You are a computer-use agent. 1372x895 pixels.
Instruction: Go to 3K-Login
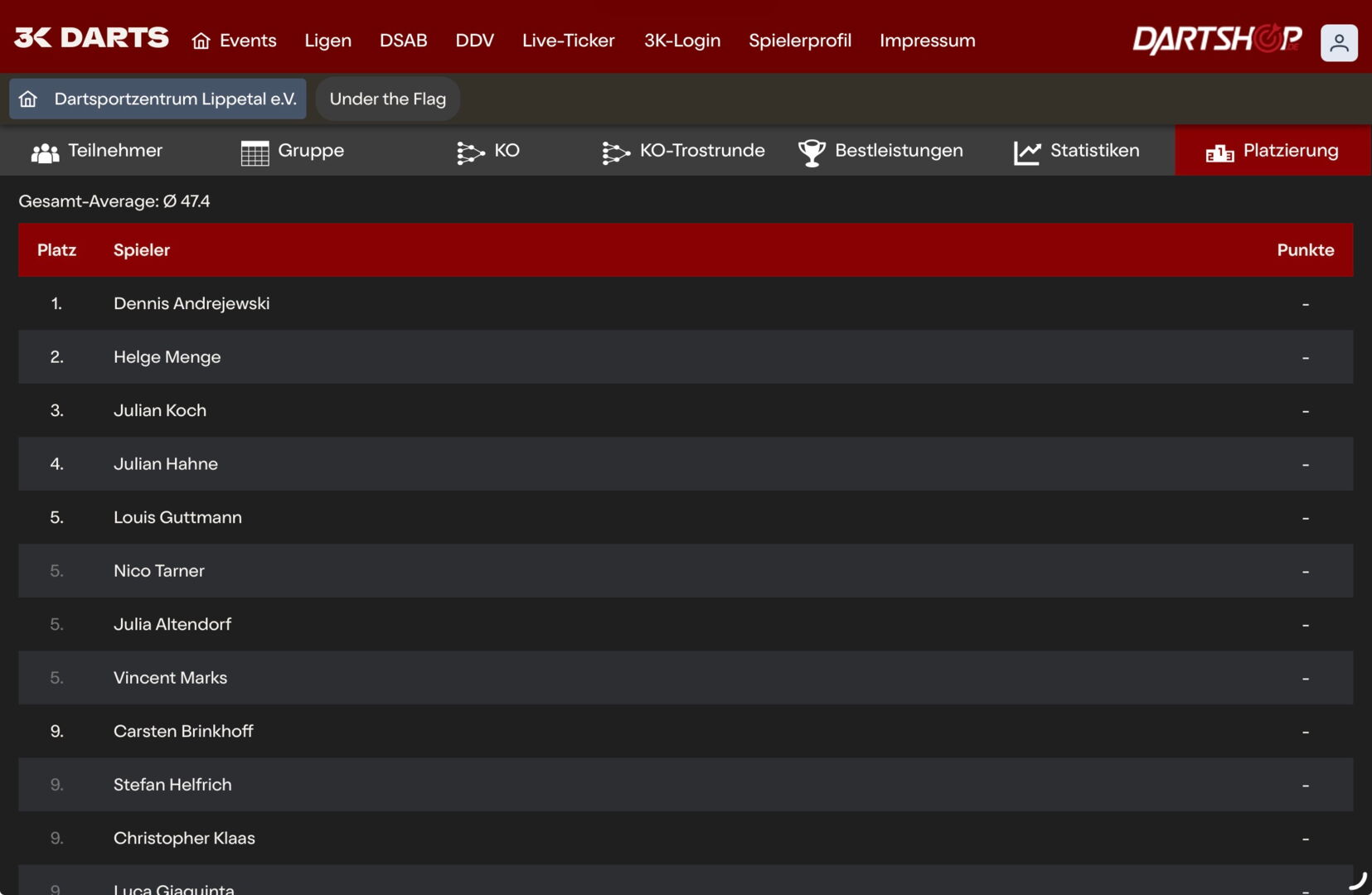(681, 41)
